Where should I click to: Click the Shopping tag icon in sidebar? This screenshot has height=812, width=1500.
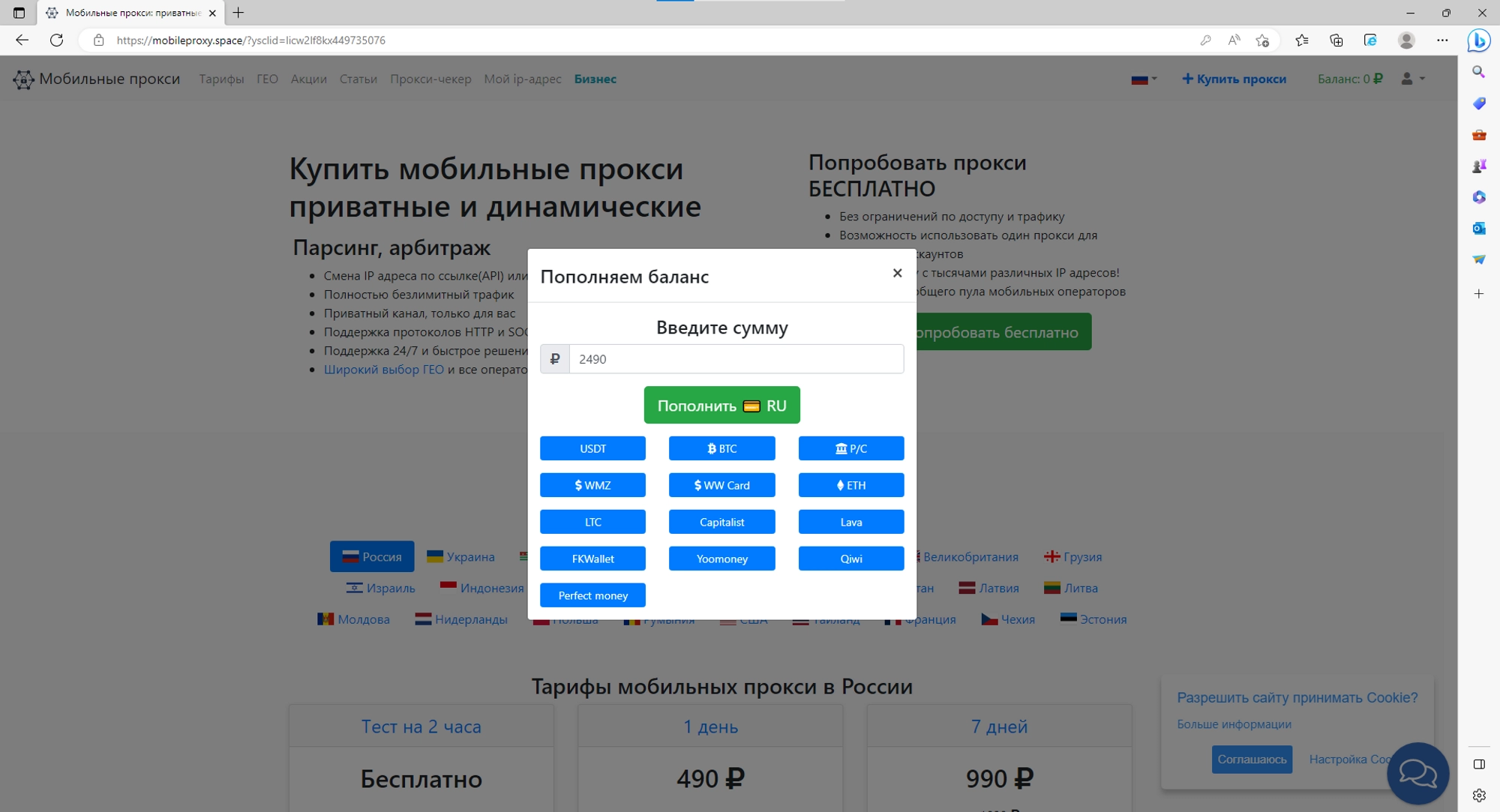tap(1478, 103)
